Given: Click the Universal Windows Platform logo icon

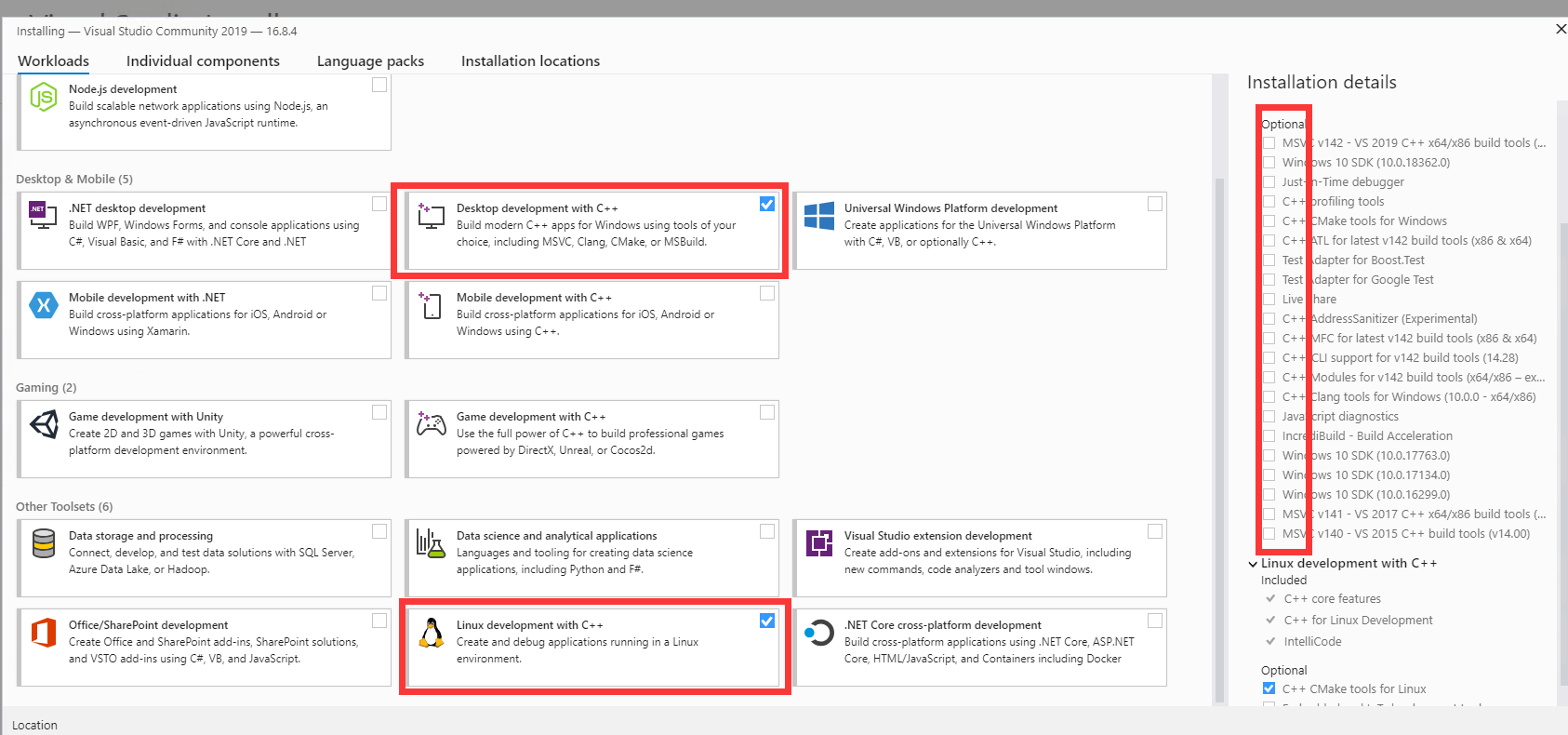Looking at the screenshot, I should tap(818, 216).
